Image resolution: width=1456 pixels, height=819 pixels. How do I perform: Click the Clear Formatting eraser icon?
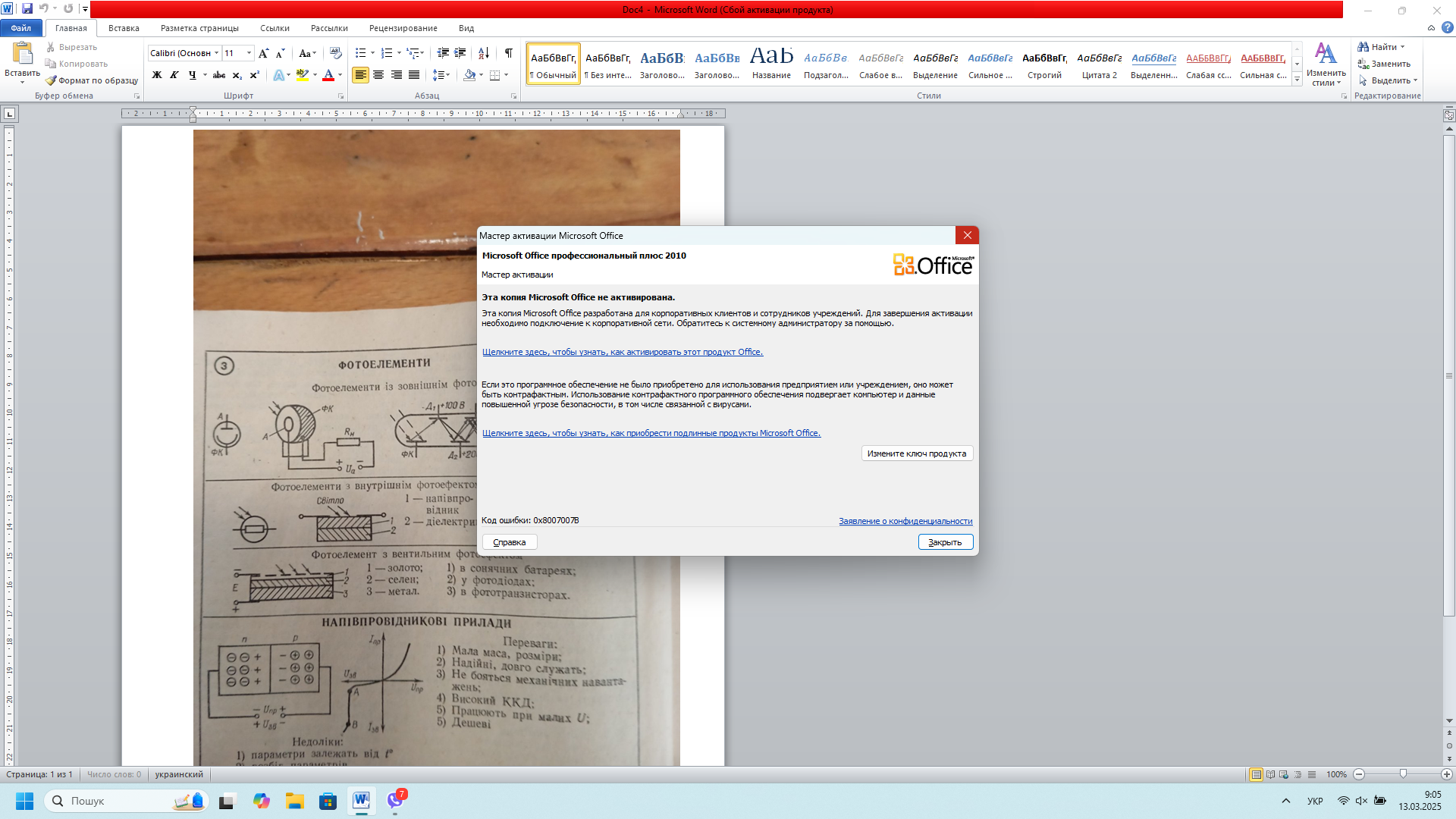(336, 53)
